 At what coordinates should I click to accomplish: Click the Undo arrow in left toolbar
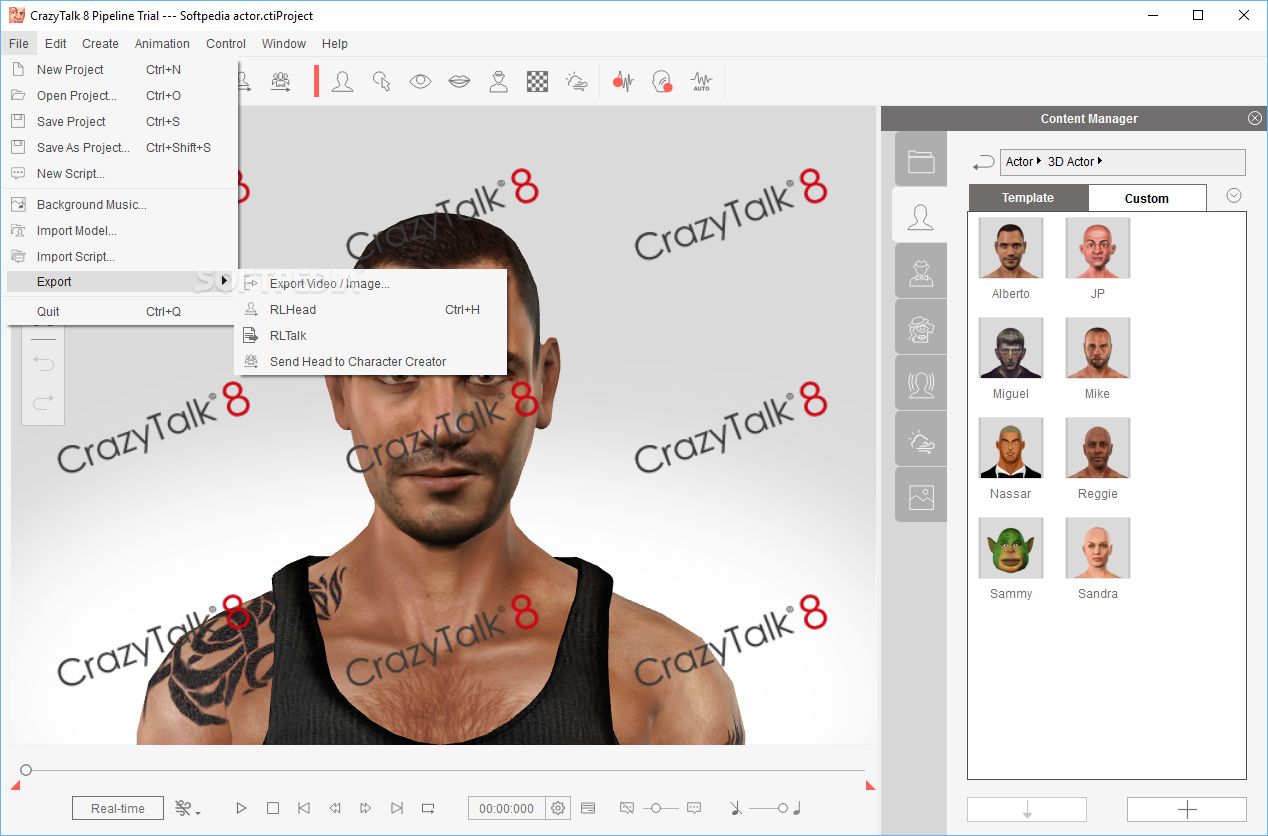pos(43,364)
